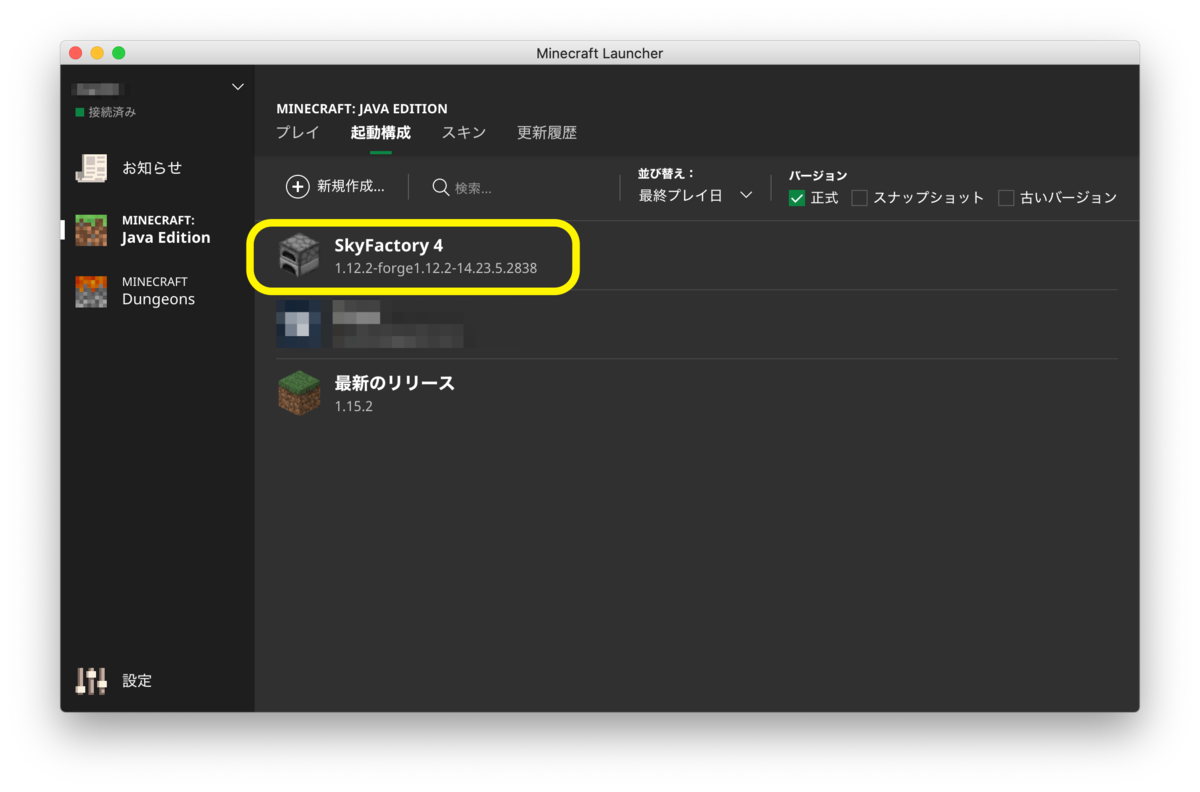Select the 最新のリリース profile name
The image size is (1200, 792).
coord(395,383)
